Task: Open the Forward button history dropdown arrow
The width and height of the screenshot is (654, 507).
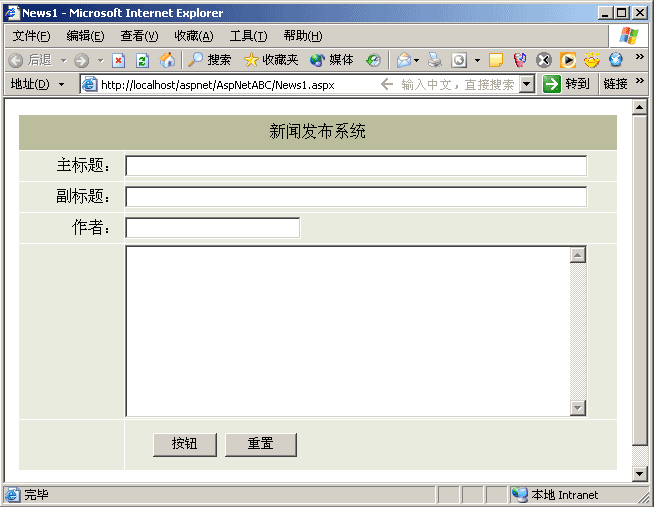Action: coord(101,61)
